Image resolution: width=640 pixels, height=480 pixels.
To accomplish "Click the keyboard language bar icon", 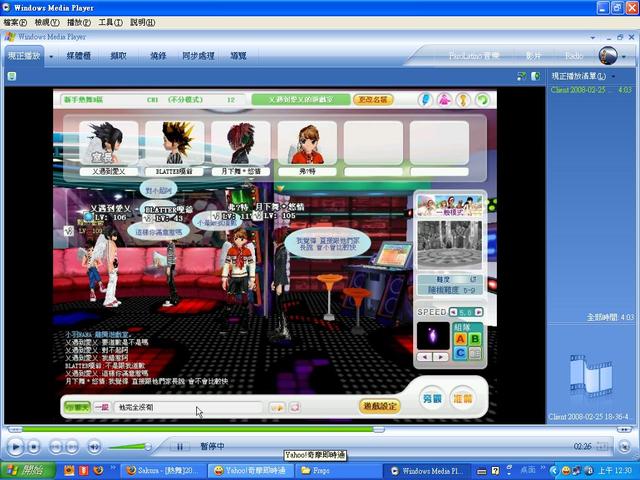I will (x=482, y=471).
